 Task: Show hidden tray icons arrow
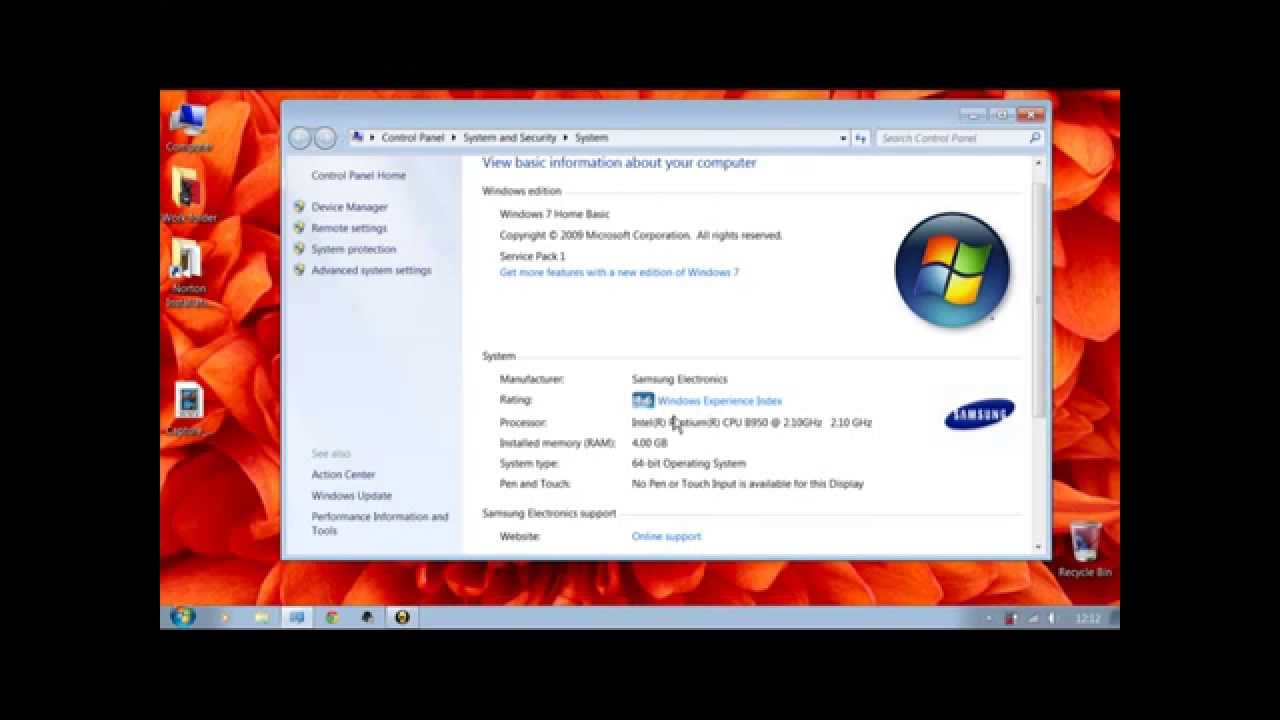tap(989, 619)
